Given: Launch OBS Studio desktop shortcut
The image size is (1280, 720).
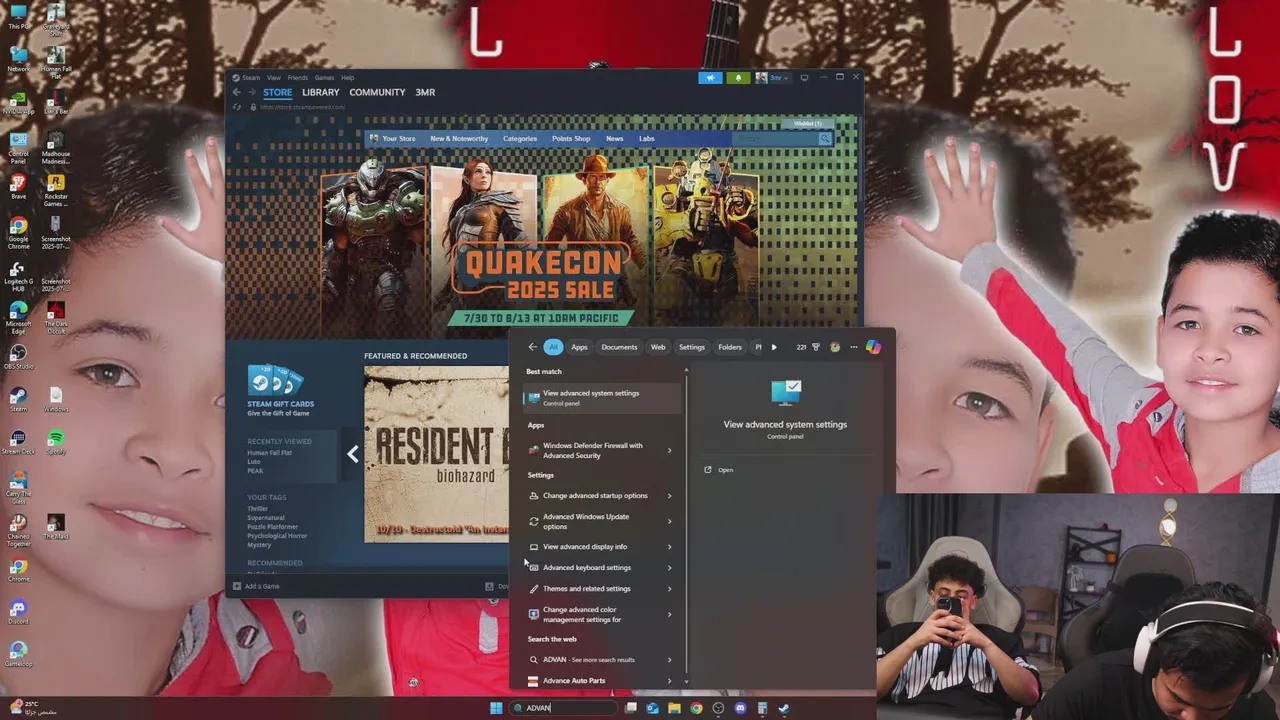Looking at the screenshot, I should (x=18, y=357).
